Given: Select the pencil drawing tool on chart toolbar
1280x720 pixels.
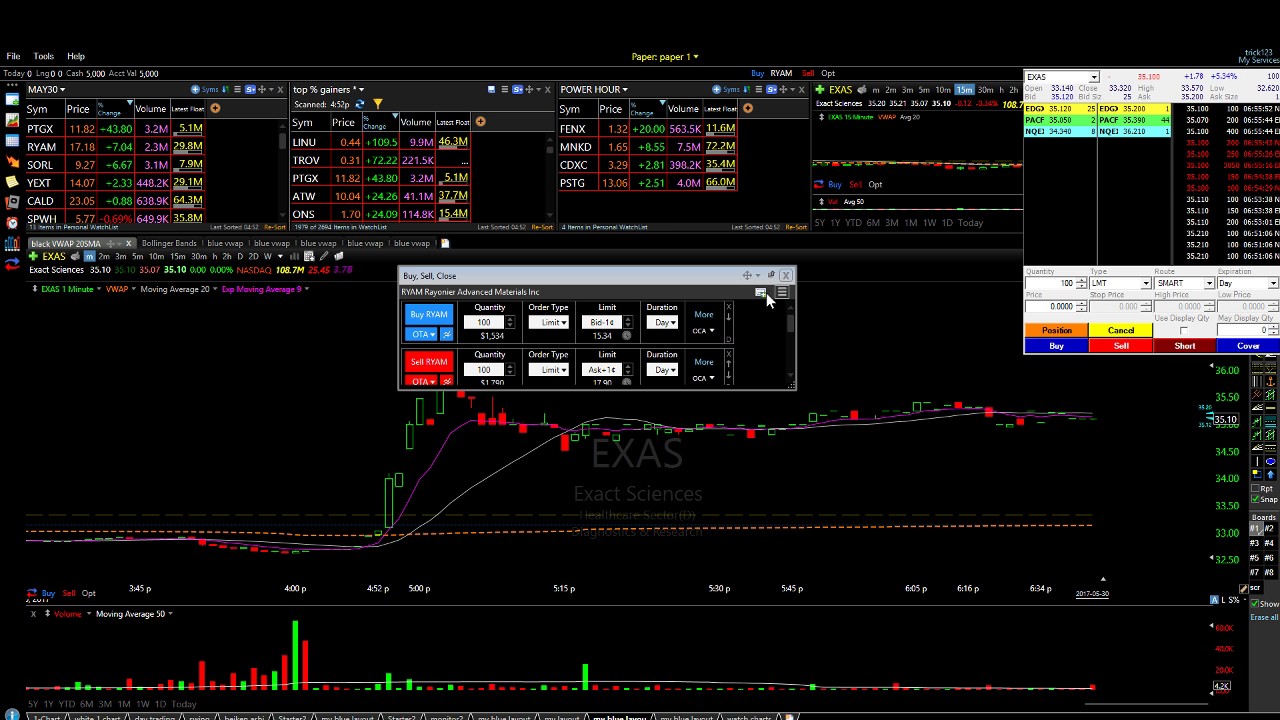Looking at the screenshot, I should tap(323, 257).
